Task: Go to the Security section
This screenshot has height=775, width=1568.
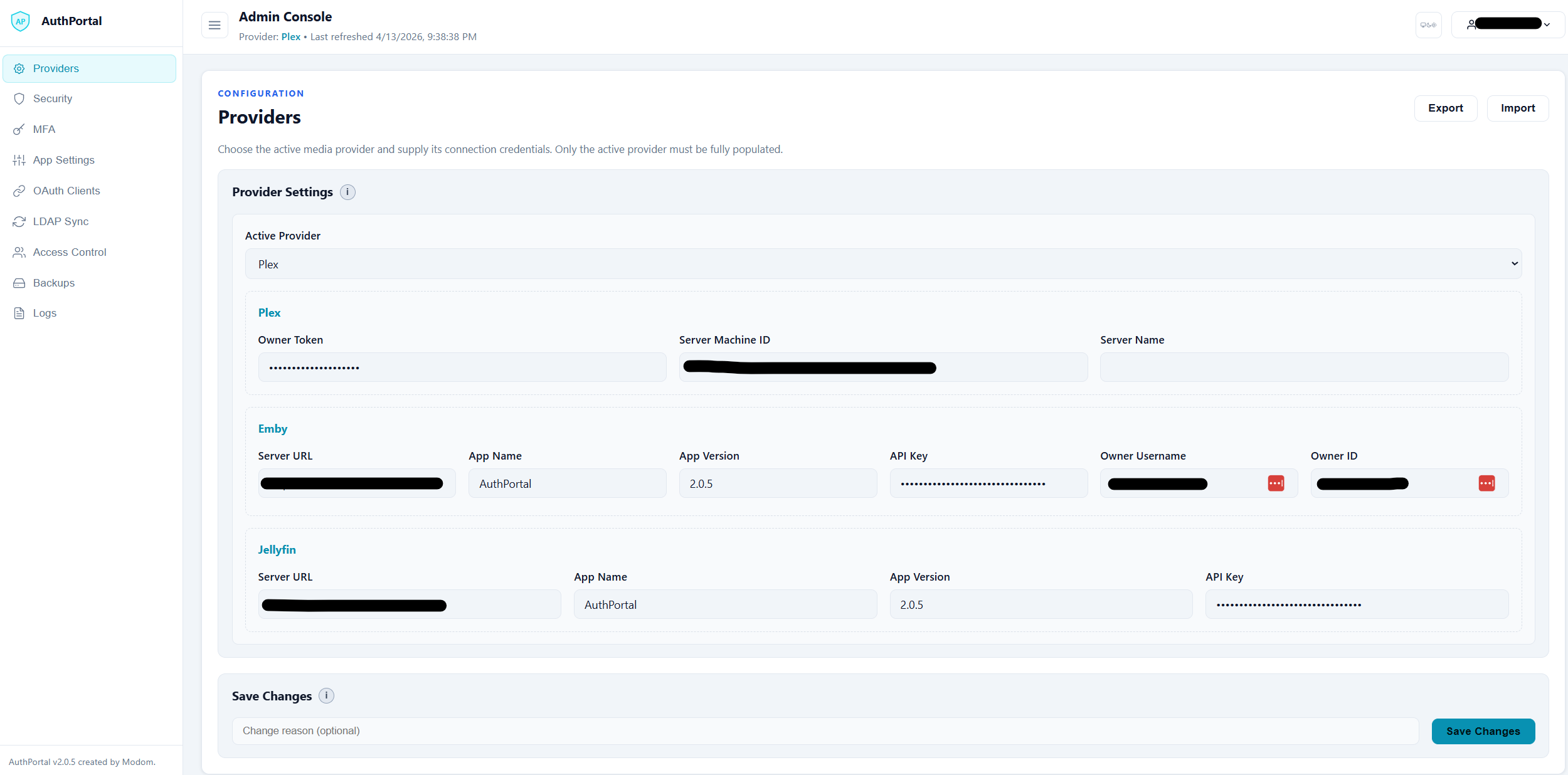Action: [x=89, y=99]
